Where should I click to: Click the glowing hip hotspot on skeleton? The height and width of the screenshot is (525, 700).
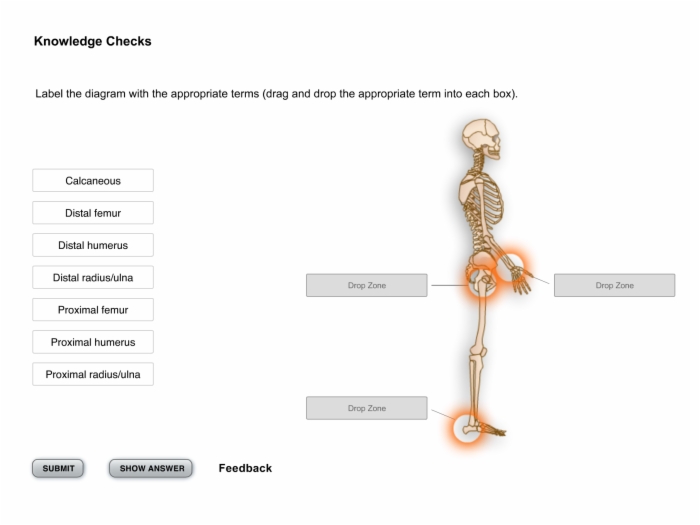click(x=482, y=283)
